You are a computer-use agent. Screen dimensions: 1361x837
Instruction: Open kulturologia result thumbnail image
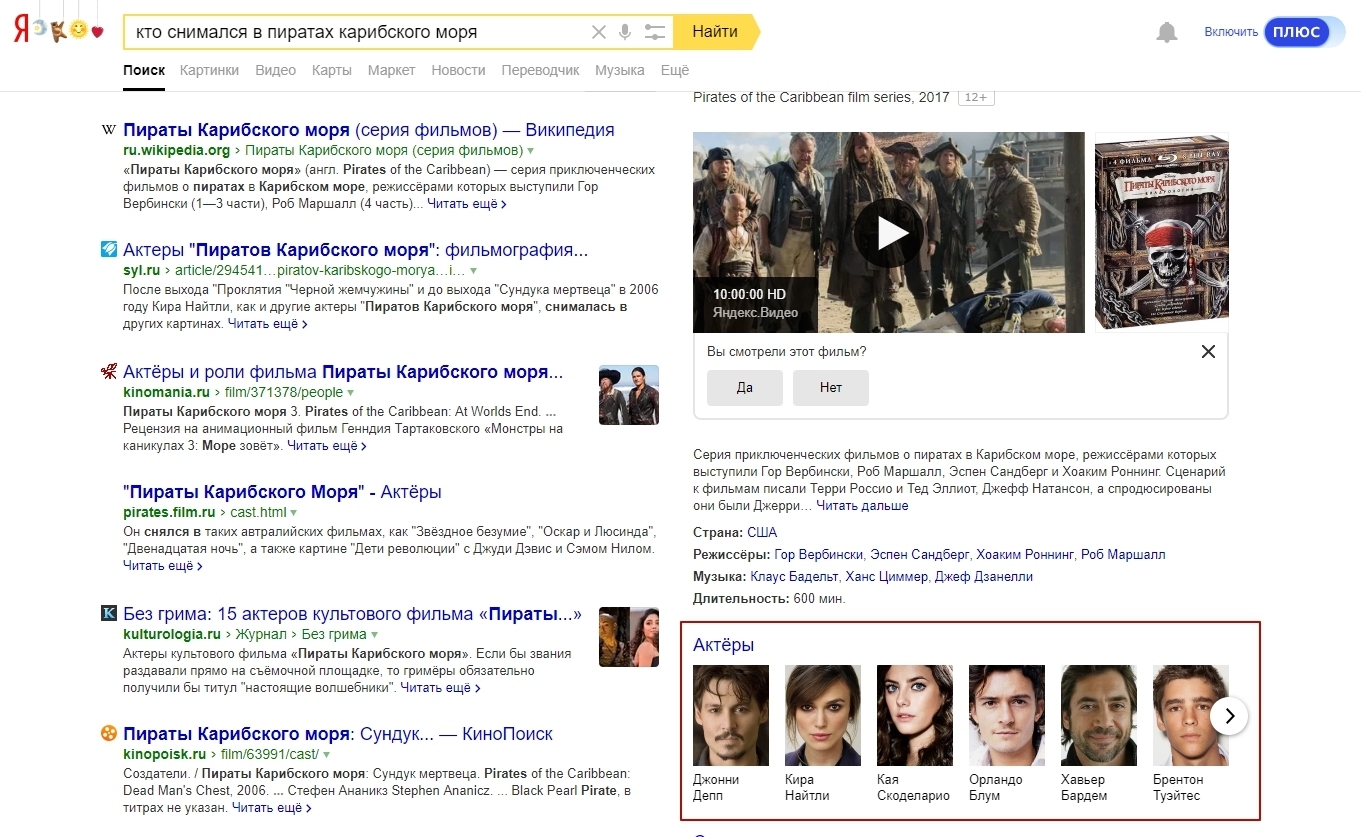[629, 637]
